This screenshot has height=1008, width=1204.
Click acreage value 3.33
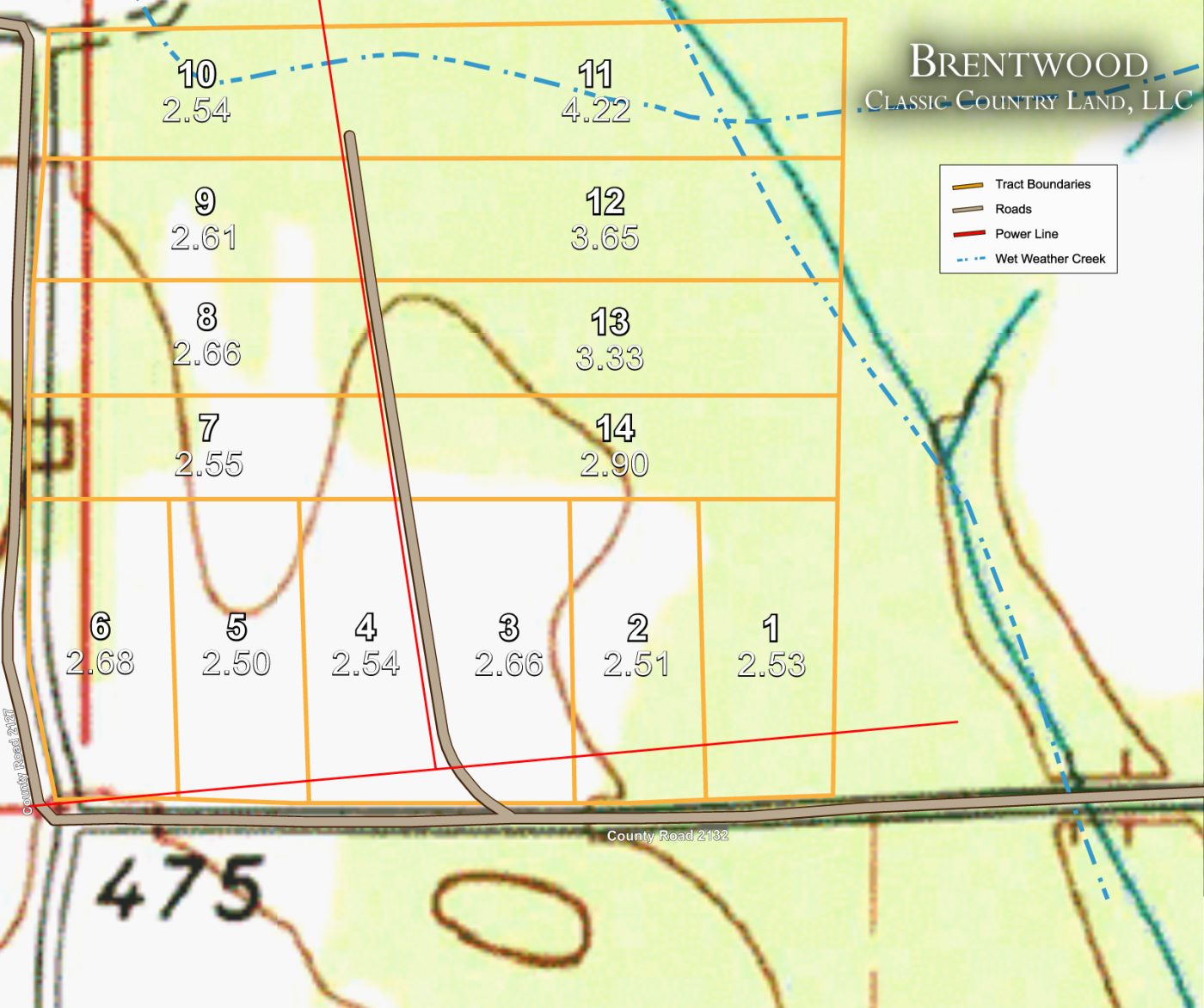click(611, 358)
